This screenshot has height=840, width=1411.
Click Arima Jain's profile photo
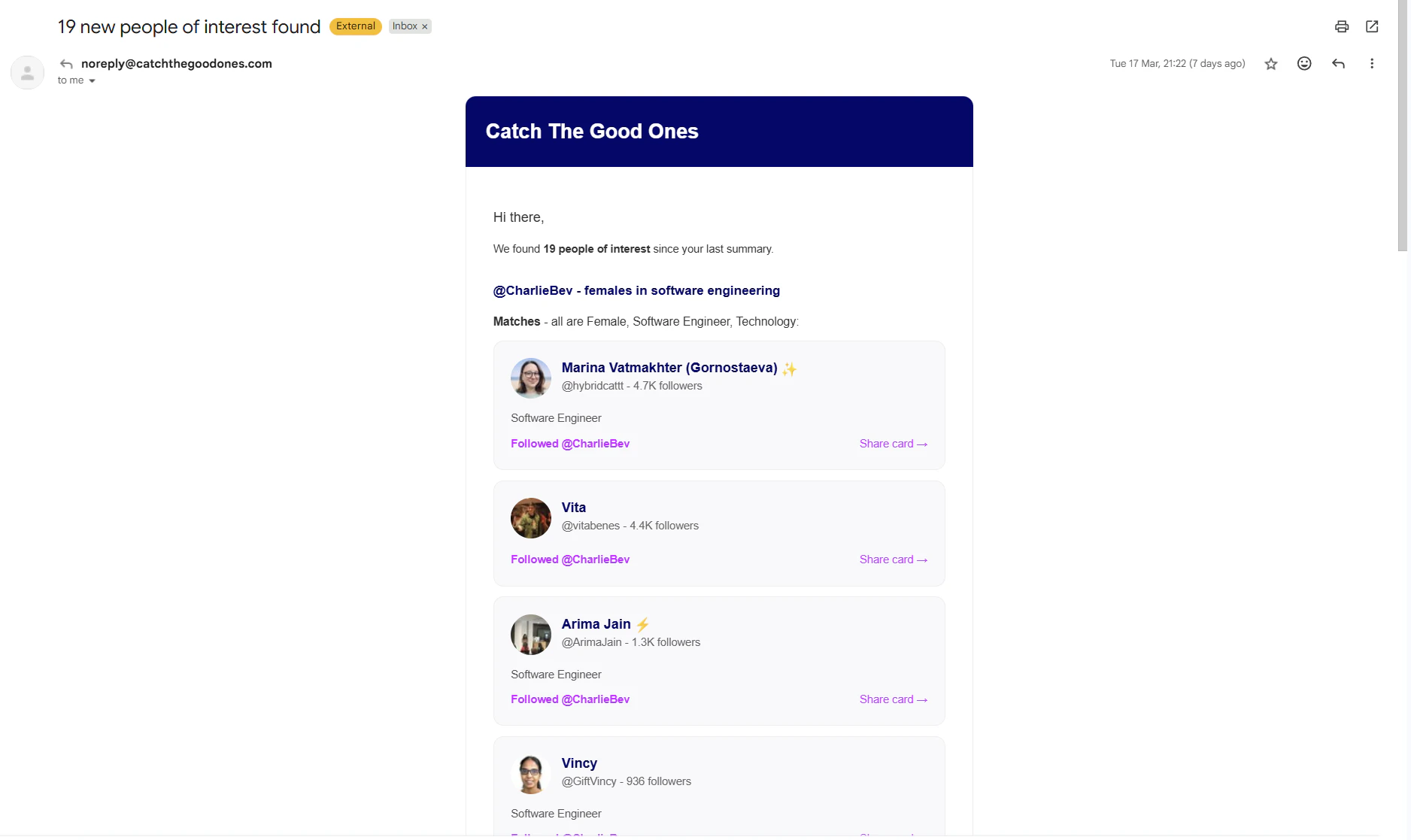click(531, 635)
